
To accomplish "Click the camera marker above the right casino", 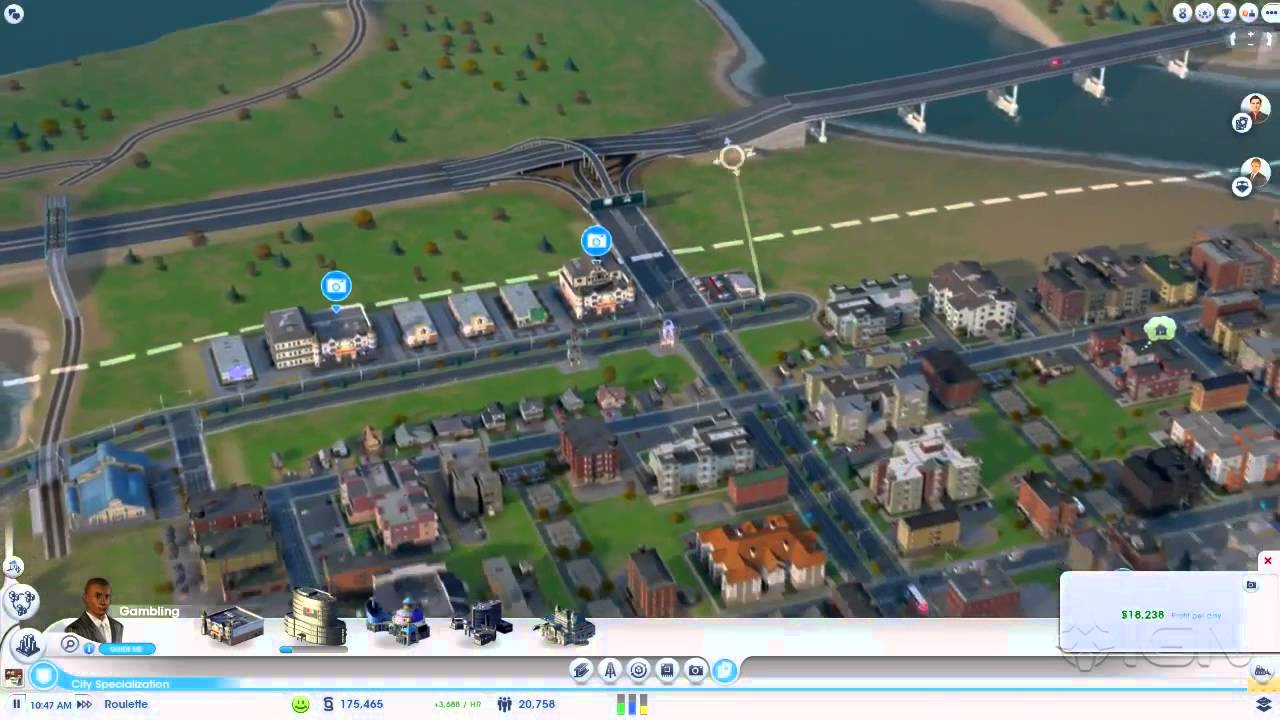I will point(596,241).
